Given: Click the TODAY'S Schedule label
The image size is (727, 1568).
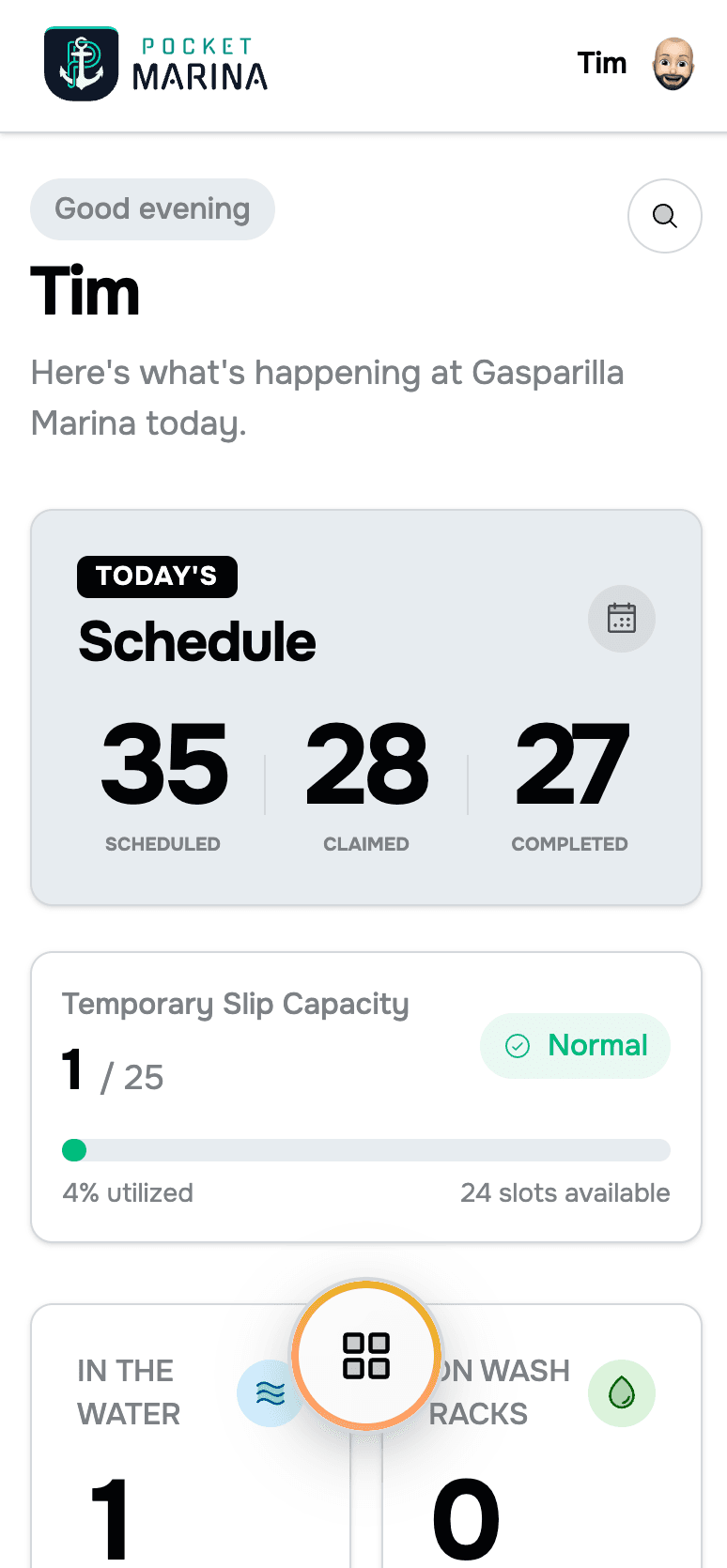Looking at the screenshot, I should (x=157, y=576).
